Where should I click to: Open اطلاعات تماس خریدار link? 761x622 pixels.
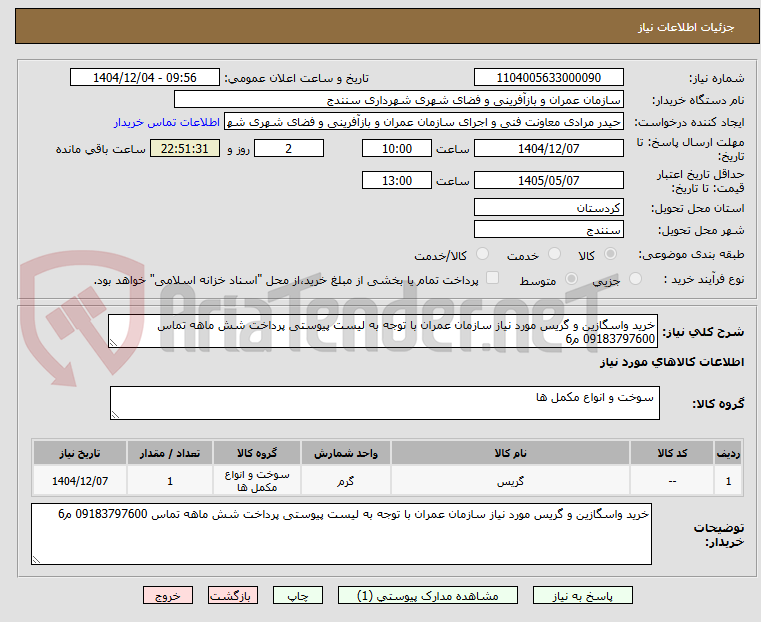tap(166, 122)
